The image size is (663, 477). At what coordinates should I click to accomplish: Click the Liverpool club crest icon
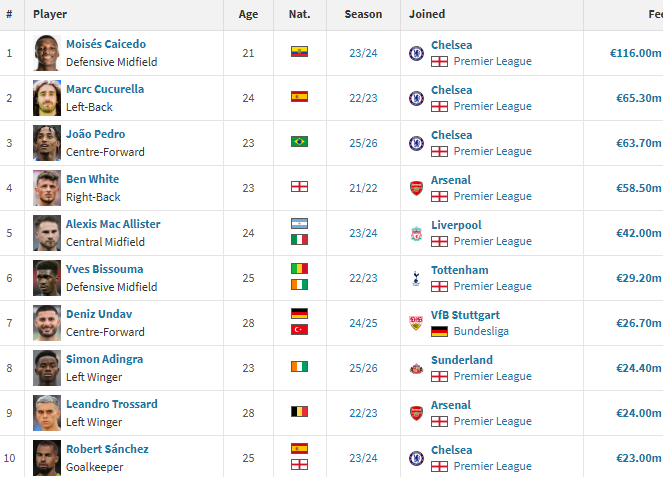pos(416,233)
